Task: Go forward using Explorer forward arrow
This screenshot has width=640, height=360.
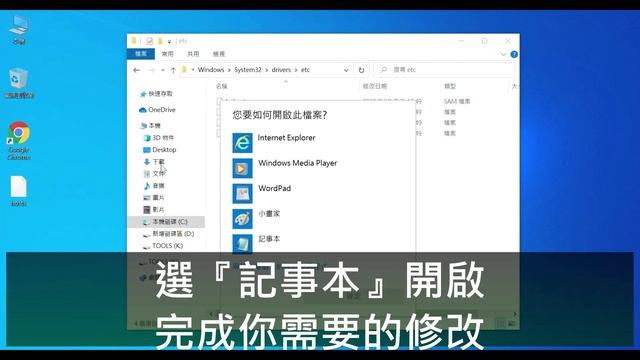Action: click(x=151, y=70)
